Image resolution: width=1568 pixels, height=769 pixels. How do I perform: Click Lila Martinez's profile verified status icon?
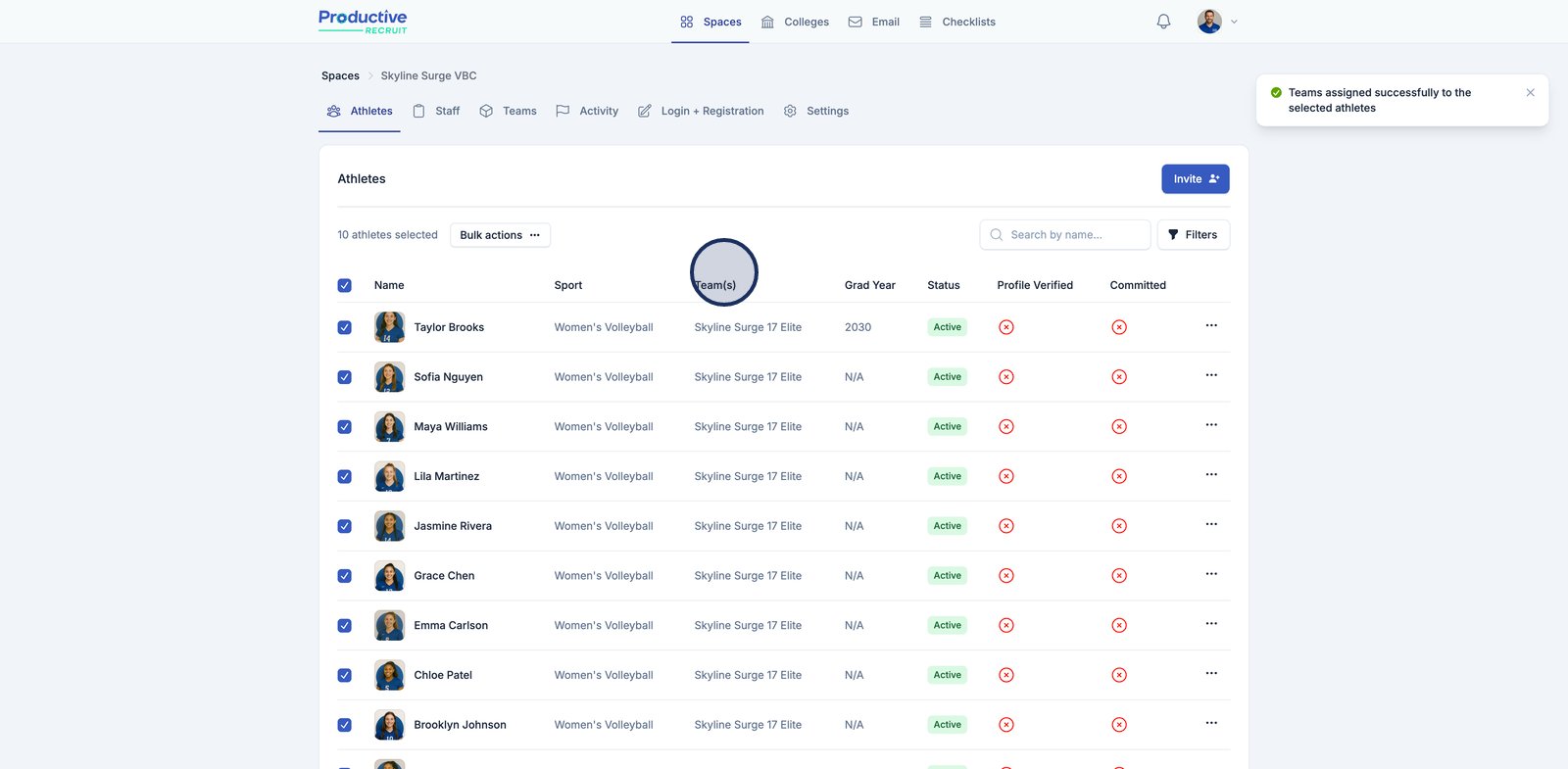pos(1005,476)
